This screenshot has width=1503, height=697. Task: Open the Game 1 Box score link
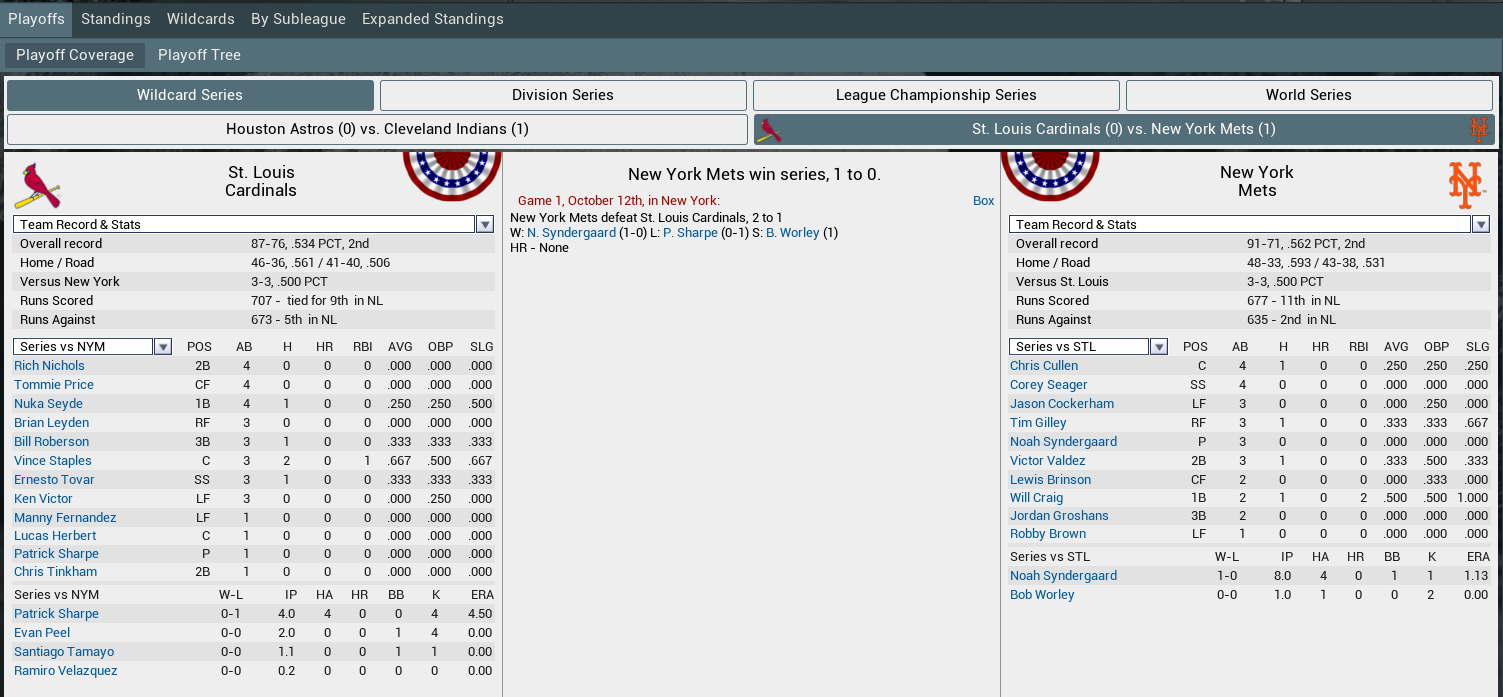coord(983,201)
